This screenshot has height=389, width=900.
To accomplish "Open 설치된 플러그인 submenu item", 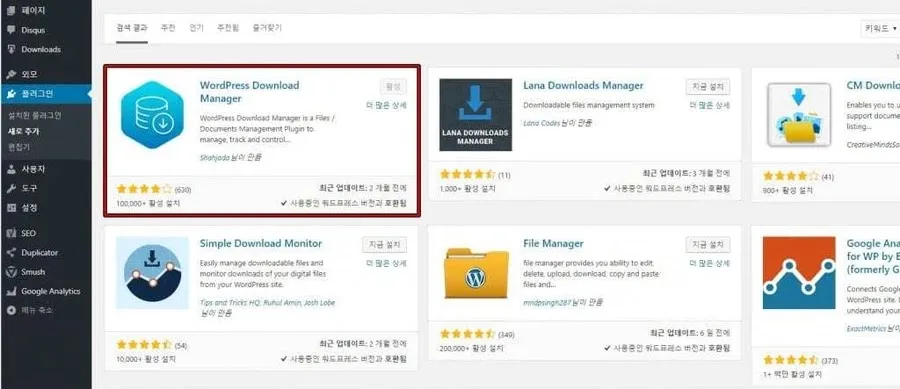I will coord(34,115).
